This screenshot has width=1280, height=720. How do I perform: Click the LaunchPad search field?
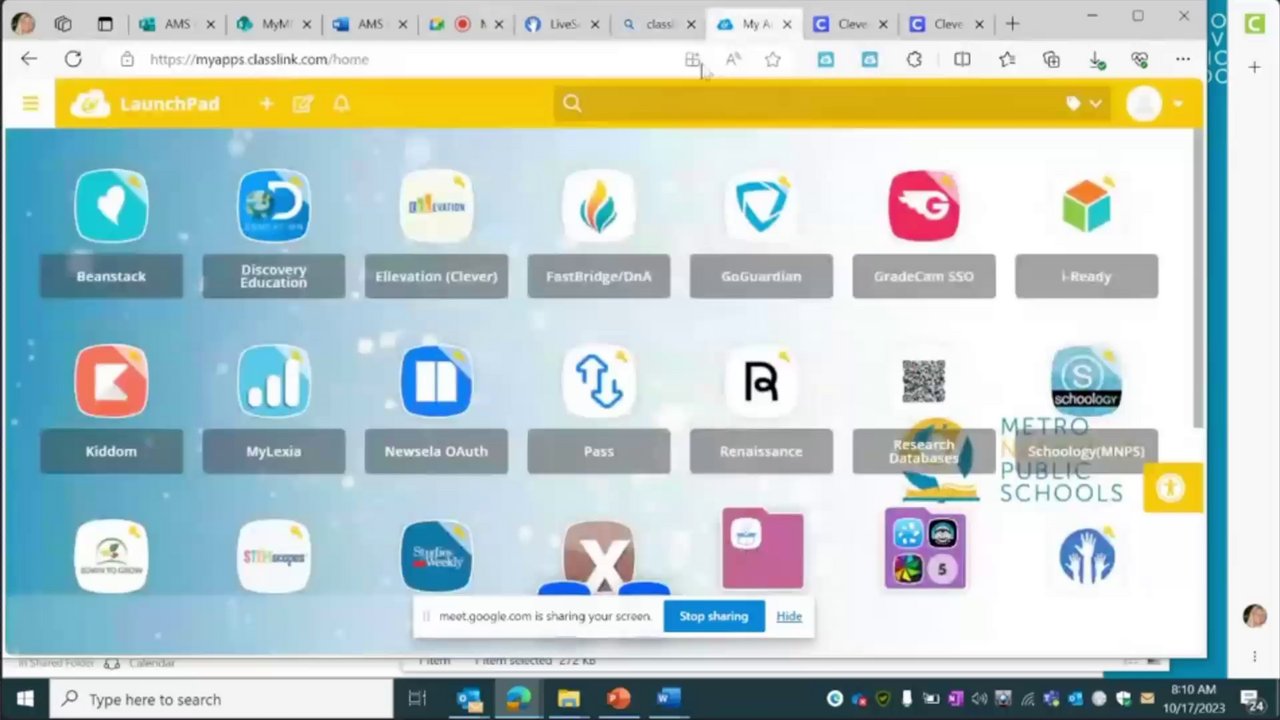[830, 103]
